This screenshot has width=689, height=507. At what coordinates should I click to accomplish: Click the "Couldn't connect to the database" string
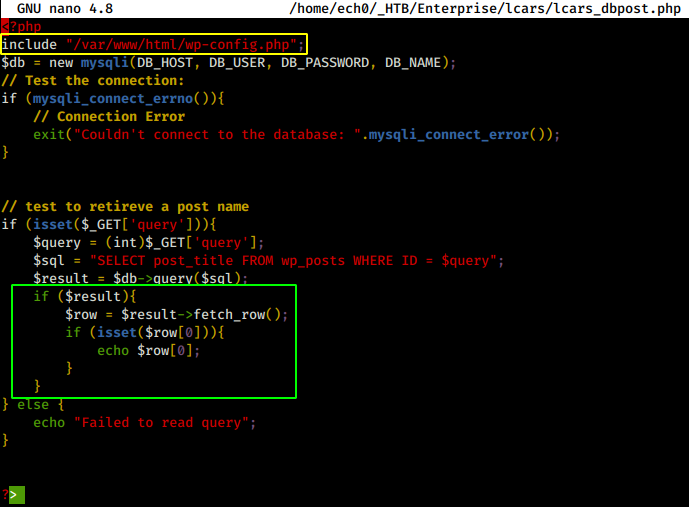point(210,134)
